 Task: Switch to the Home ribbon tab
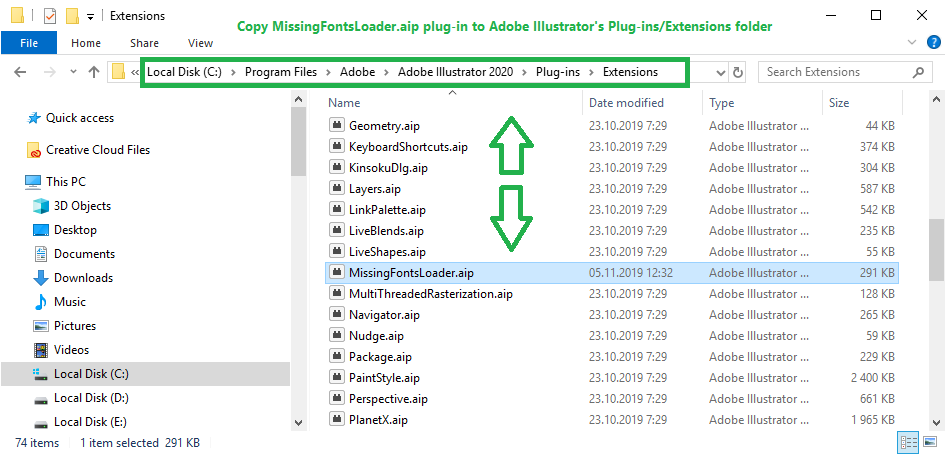click(x=86, y=43)
